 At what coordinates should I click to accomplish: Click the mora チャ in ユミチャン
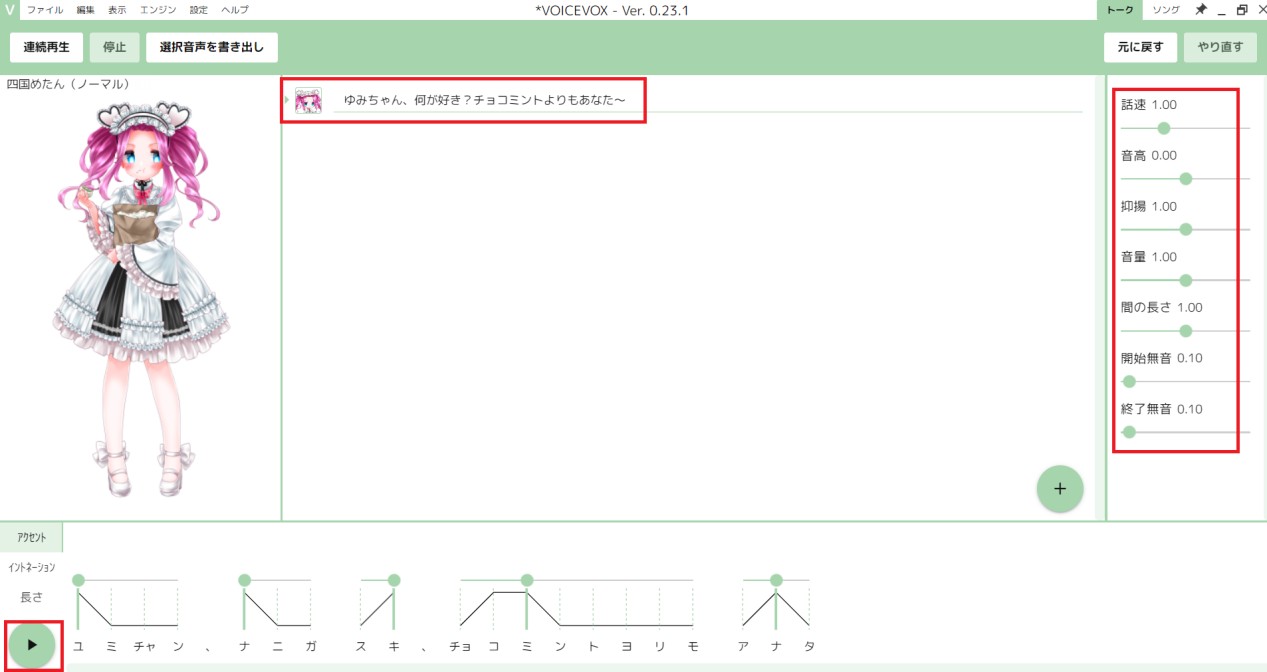coord(144,646)
